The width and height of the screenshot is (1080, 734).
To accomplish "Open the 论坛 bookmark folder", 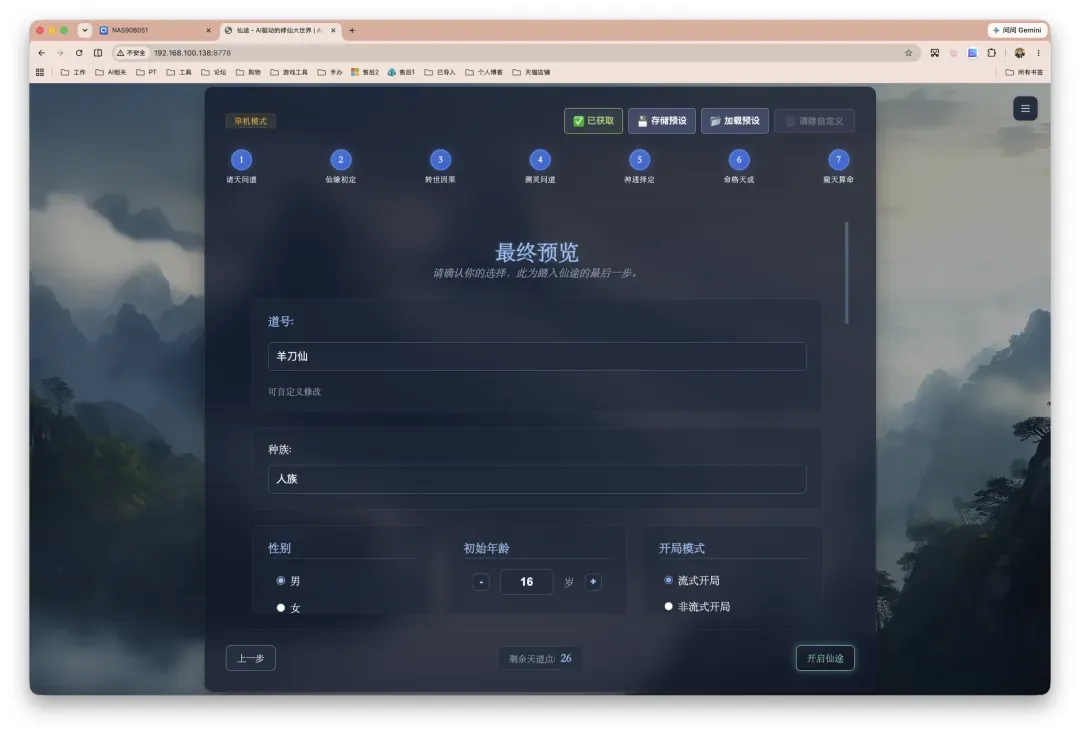I will [214, 72].
